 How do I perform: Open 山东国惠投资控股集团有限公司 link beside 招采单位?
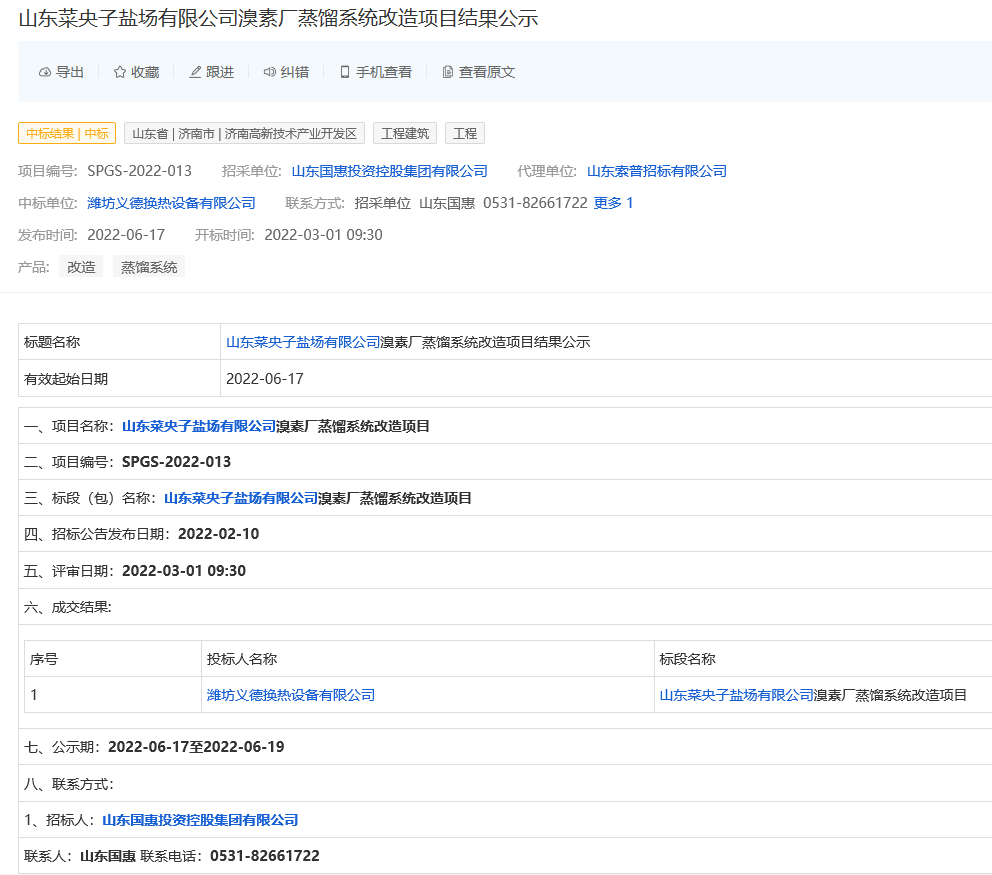[390, 171]
